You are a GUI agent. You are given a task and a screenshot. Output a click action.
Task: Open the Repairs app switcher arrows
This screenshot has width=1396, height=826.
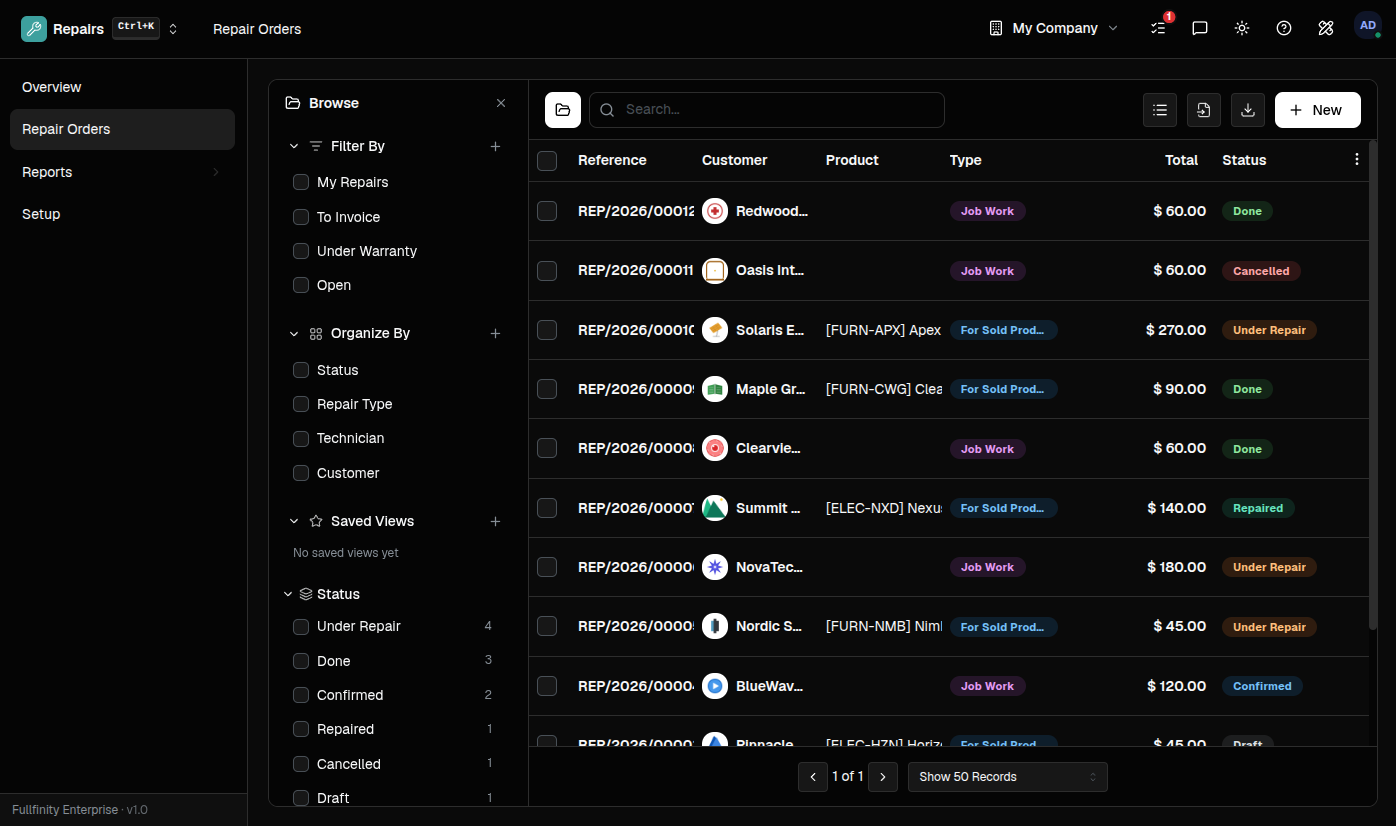click(x=173, y=29)
